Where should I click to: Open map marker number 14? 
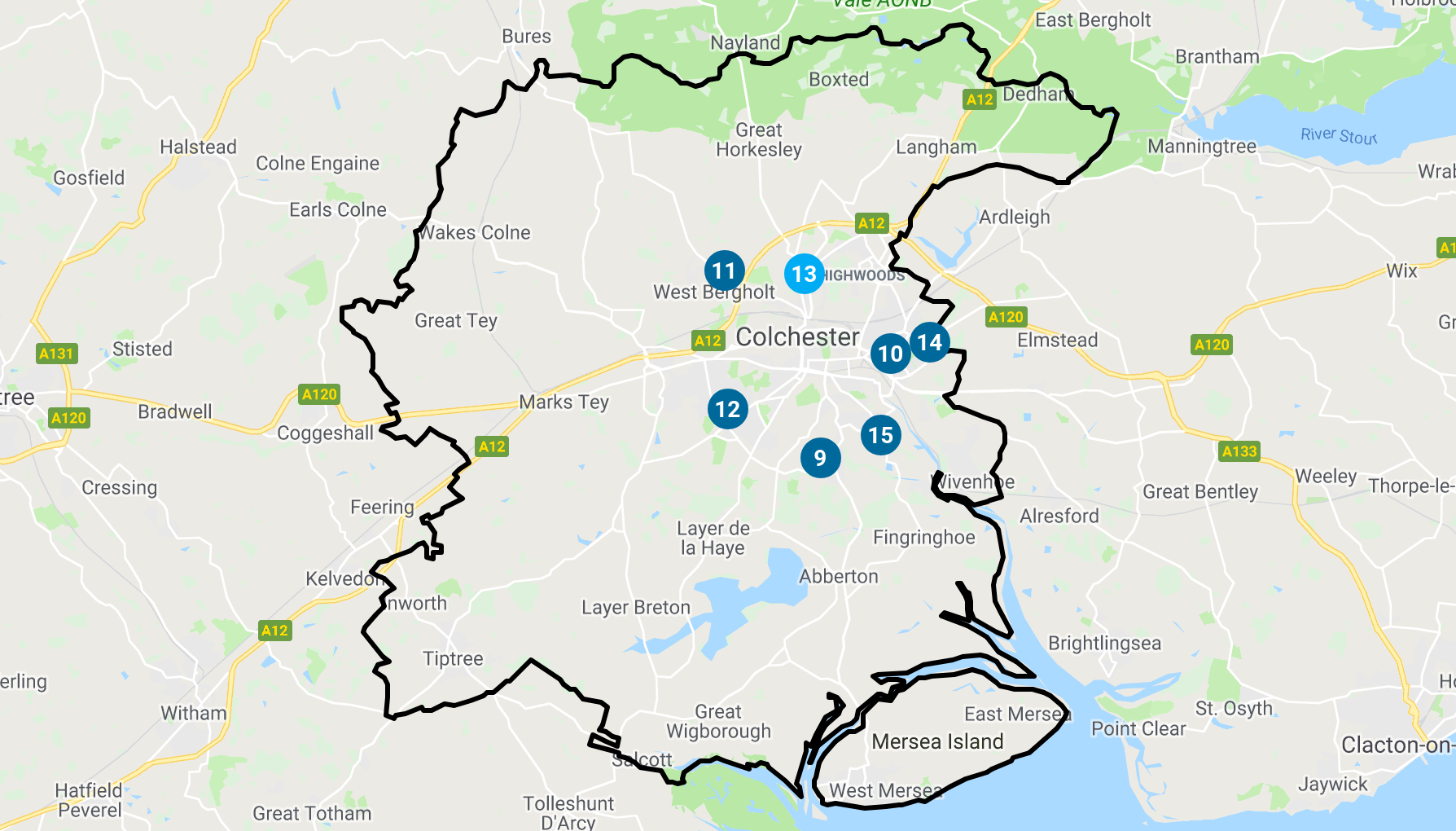[x=929, y=342]
